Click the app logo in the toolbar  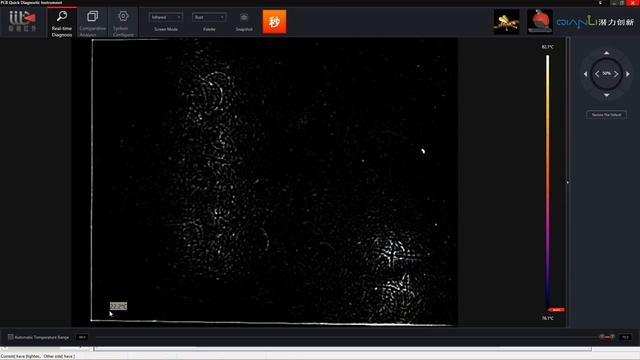[23, 21]
